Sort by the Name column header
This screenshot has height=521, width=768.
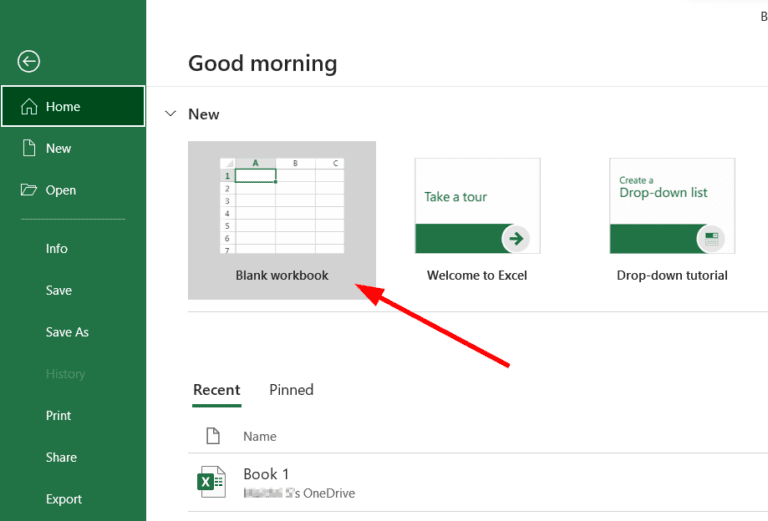tap(260, 436)
